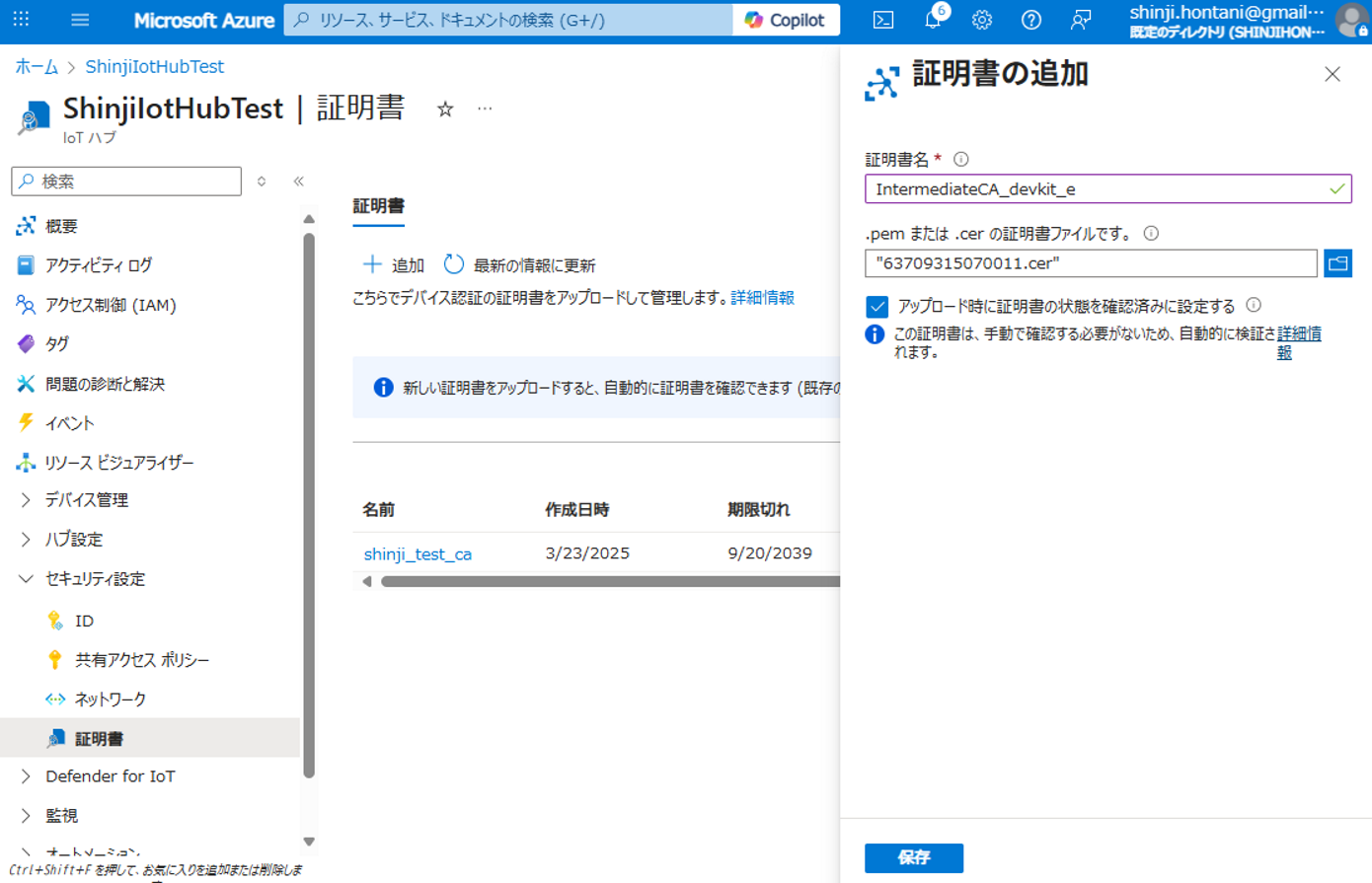Image resolution: width=1372 pixels, height=883 pixels.
Task: Open the shinji_test_ca certificate link
Action: point(418,553)
